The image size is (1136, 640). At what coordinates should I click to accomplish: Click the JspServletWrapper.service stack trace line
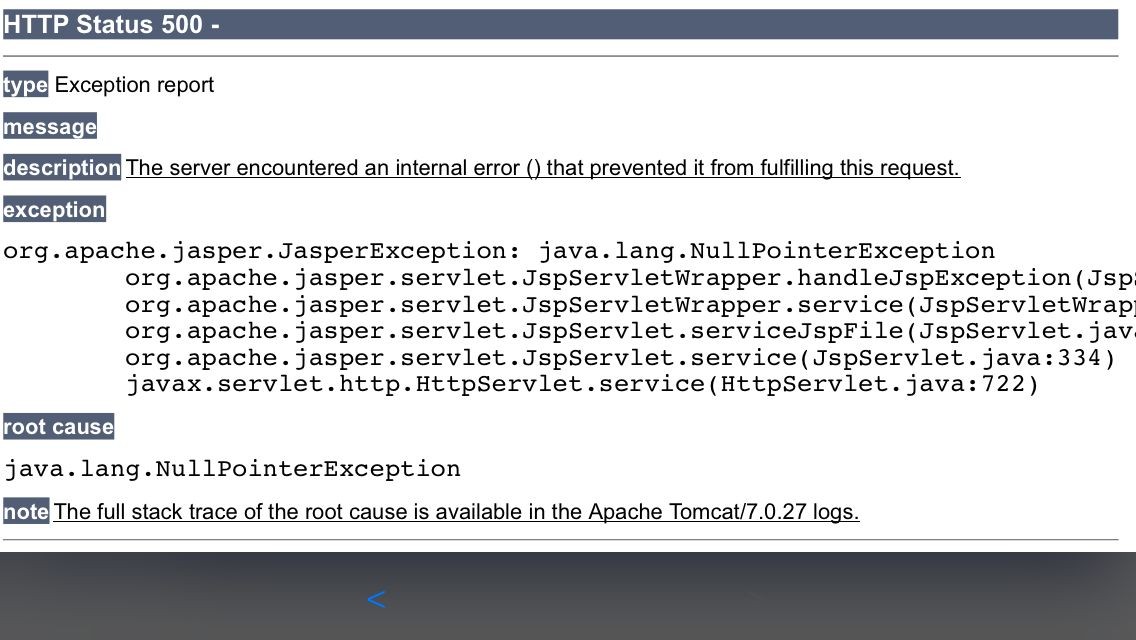pyautogui.click(x=628, y=305)
